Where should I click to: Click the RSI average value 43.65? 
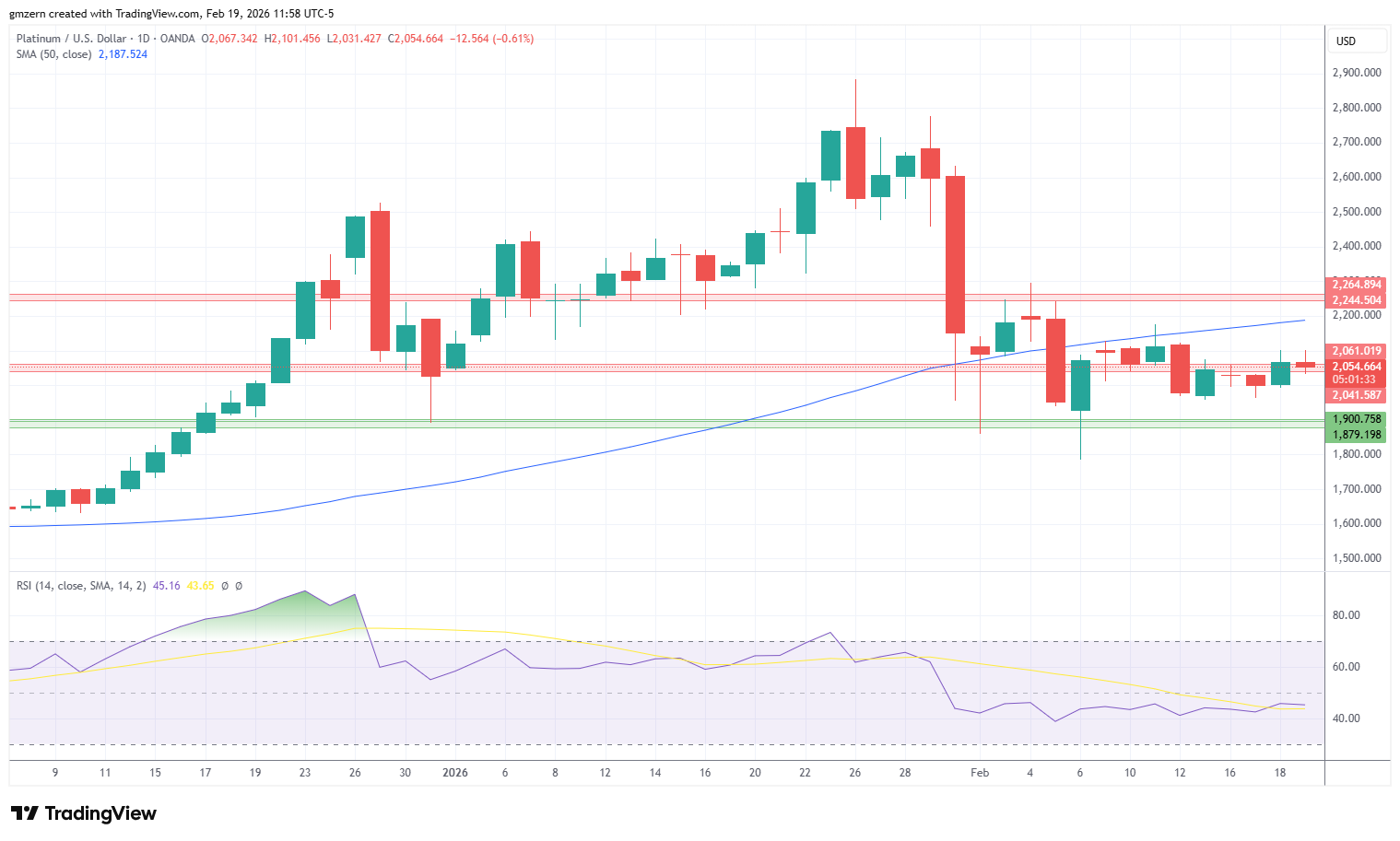[x=200, y=586]
